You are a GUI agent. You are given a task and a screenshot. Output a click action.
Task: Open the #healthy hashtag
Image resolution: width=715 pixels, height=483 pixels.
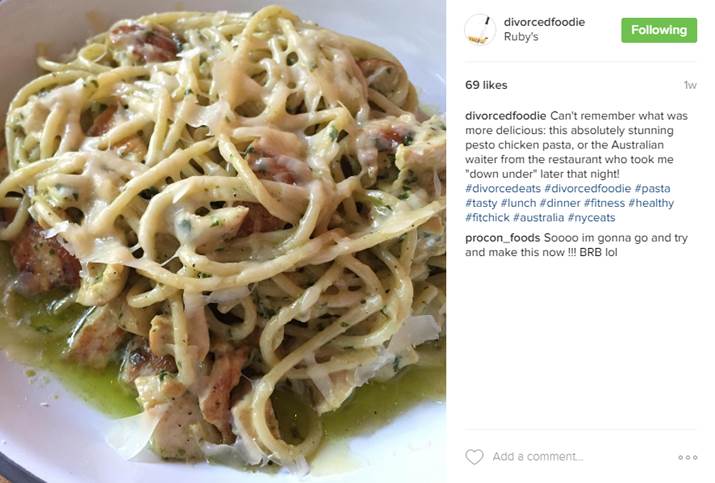[x=651, y=203]
